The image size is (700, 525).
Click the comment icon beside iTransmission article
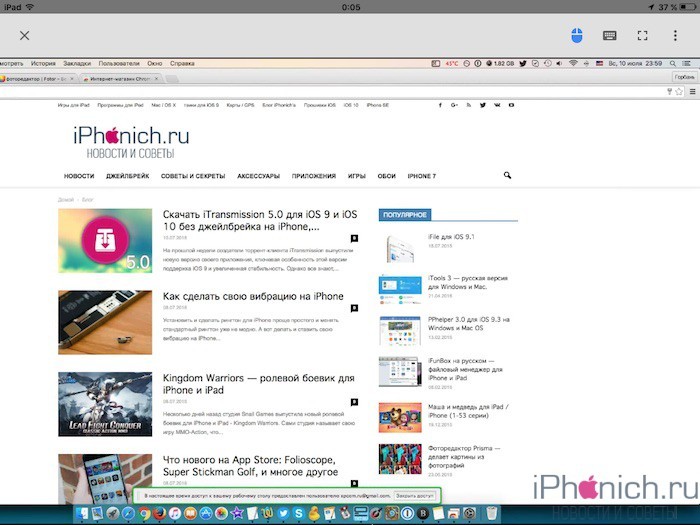[354, 238]
